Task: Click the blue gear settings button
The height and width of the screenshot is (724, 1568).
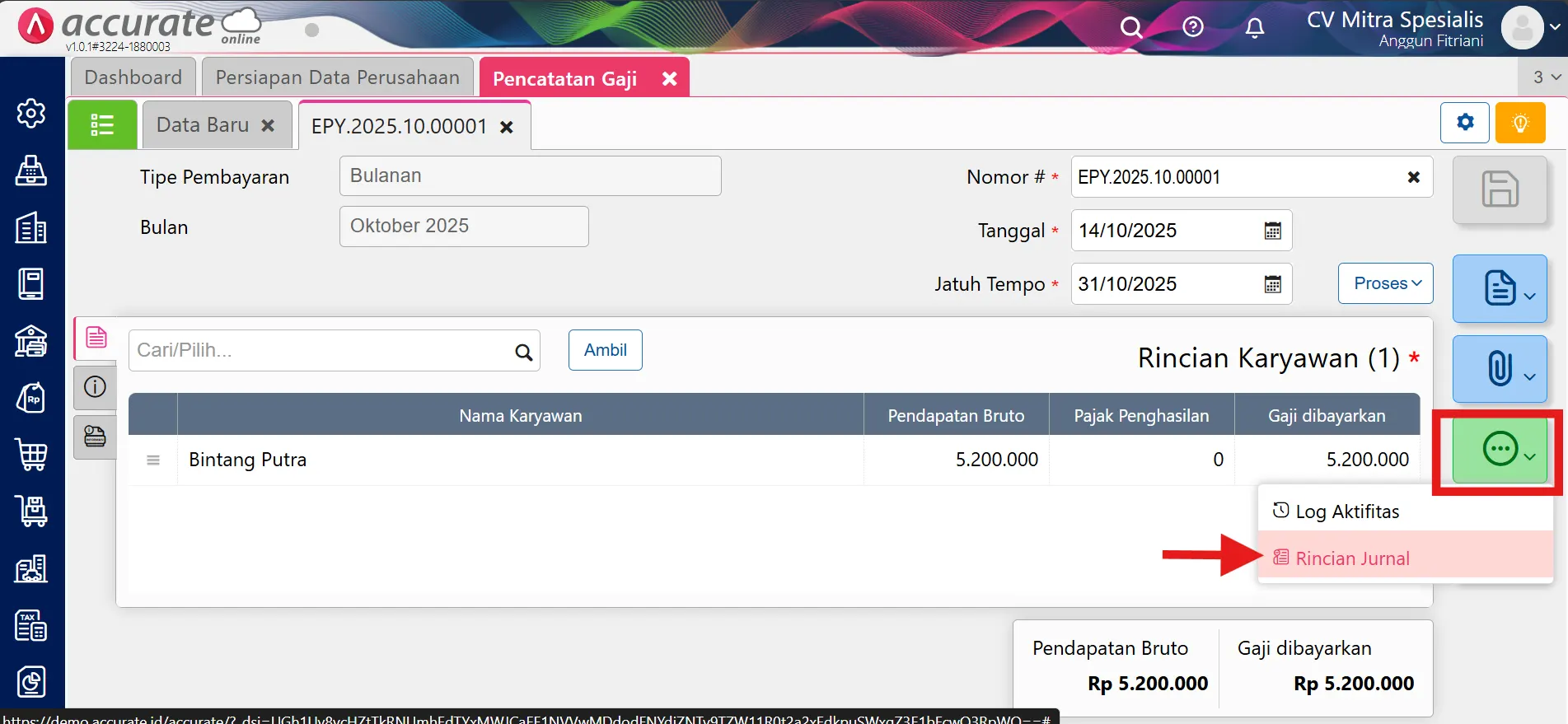Action: point(1464,124)
